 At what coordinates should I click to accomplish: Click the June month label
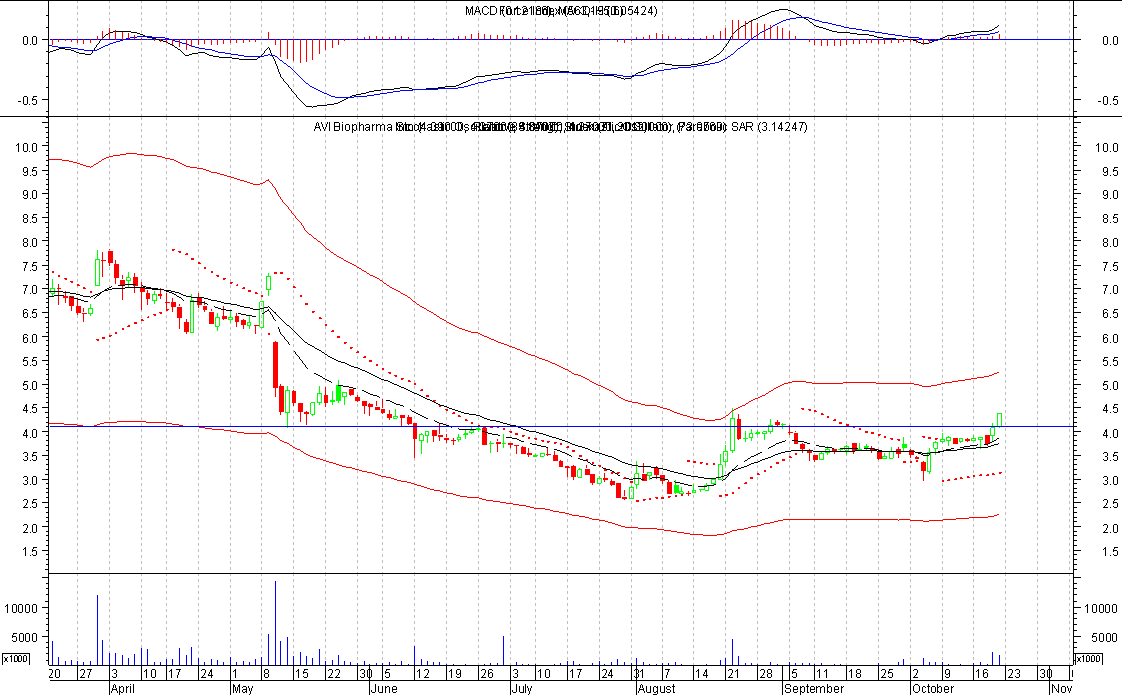click(x=384, y=689)
